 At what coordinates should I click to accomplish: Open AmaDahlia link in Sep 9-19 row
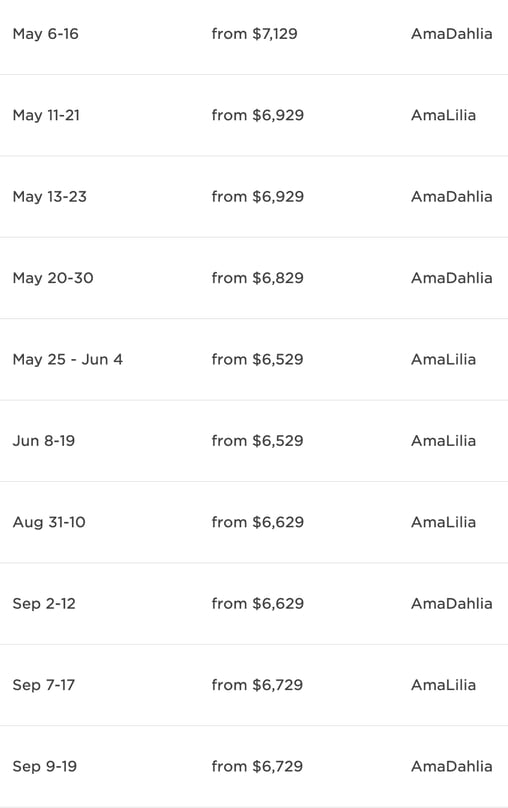451,766
